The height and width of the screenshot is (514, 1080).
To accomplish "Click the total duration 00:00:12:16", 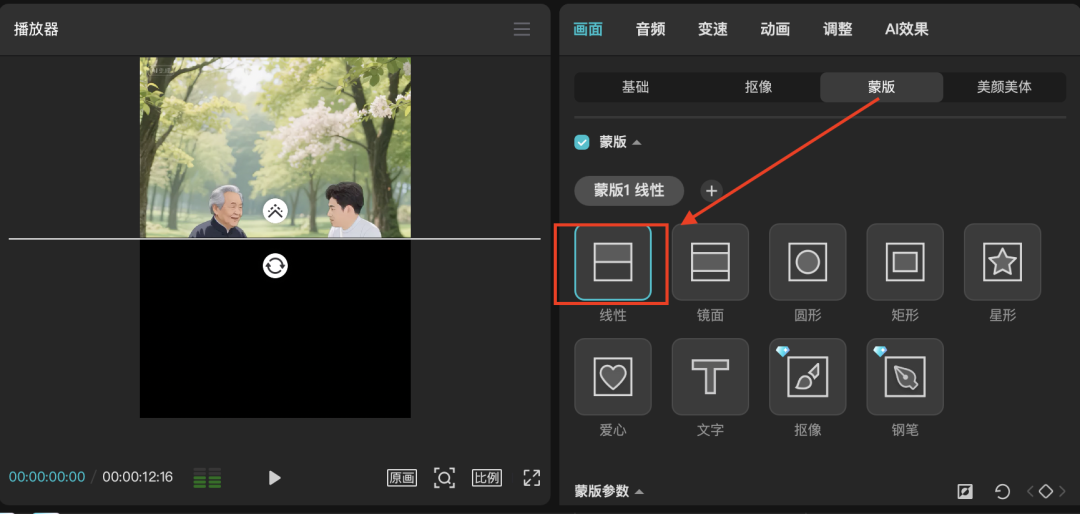I will (138, 477).
